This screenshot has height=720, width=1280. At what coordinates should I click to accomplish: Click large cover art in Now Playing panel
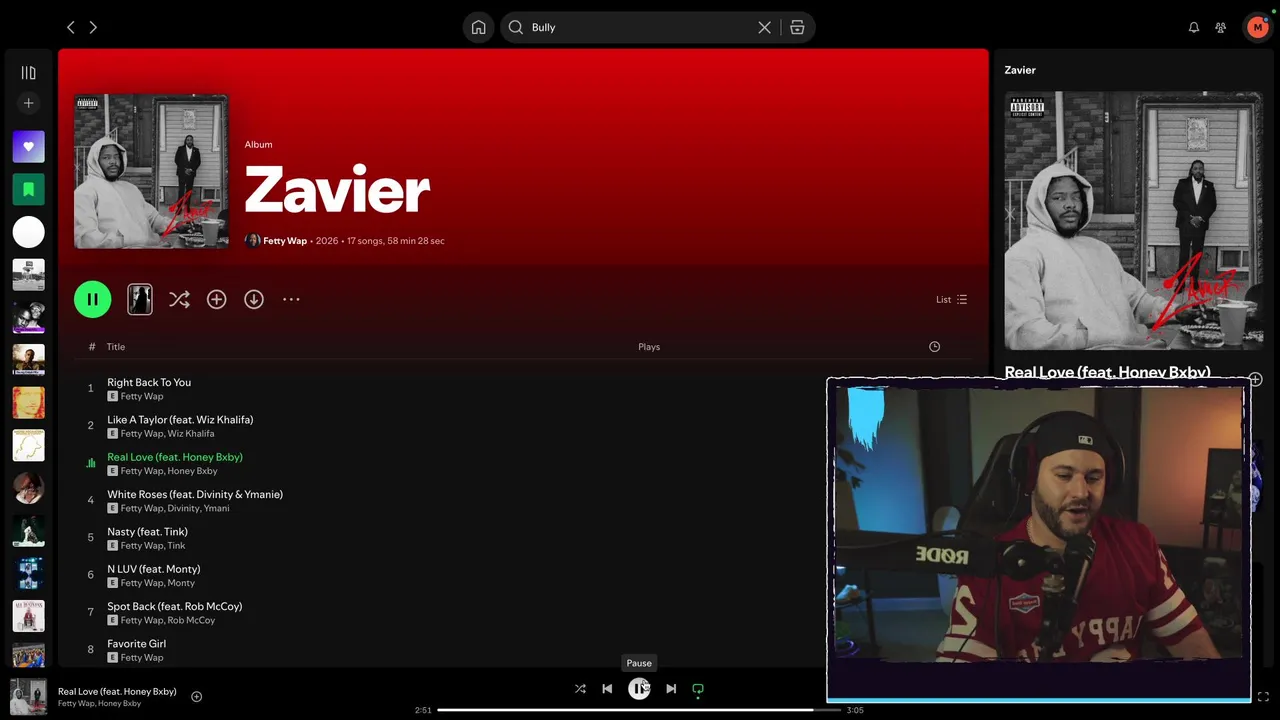coord(1133,221)
